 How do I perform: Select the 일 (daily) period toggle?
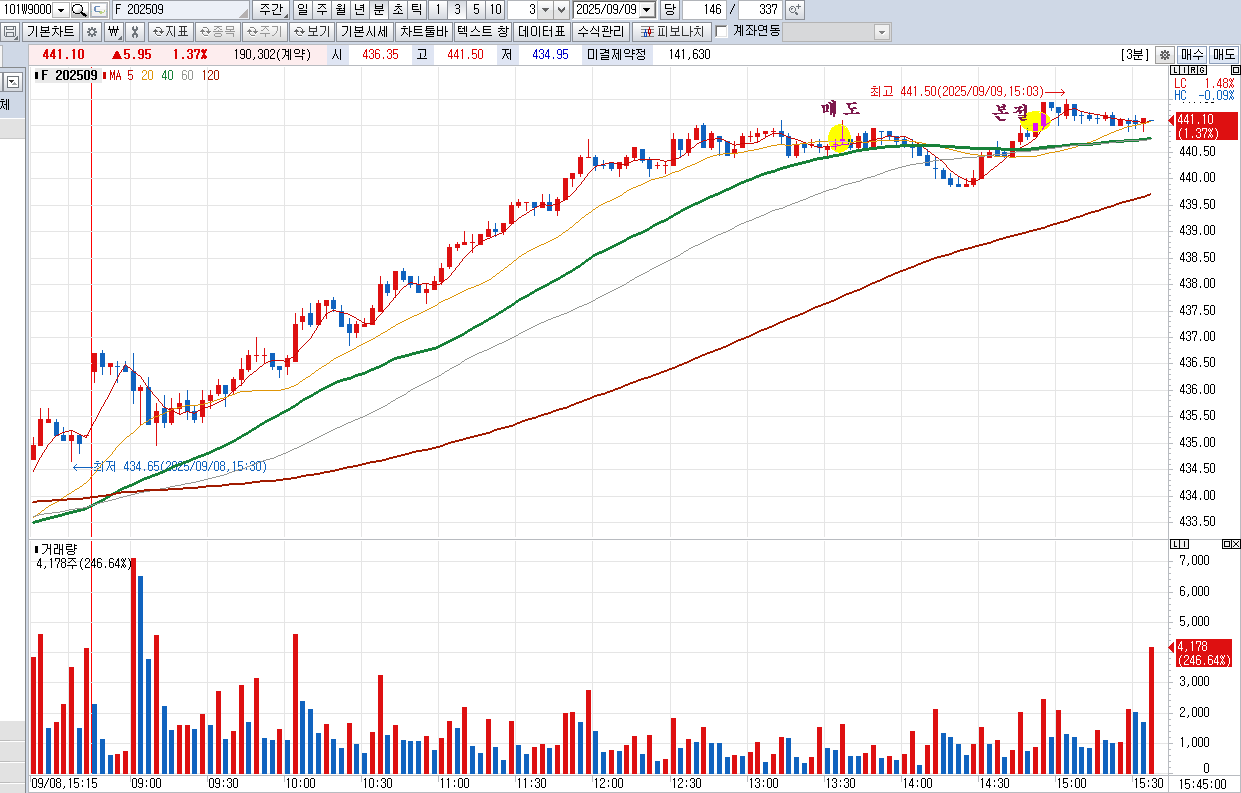point(302,10)
